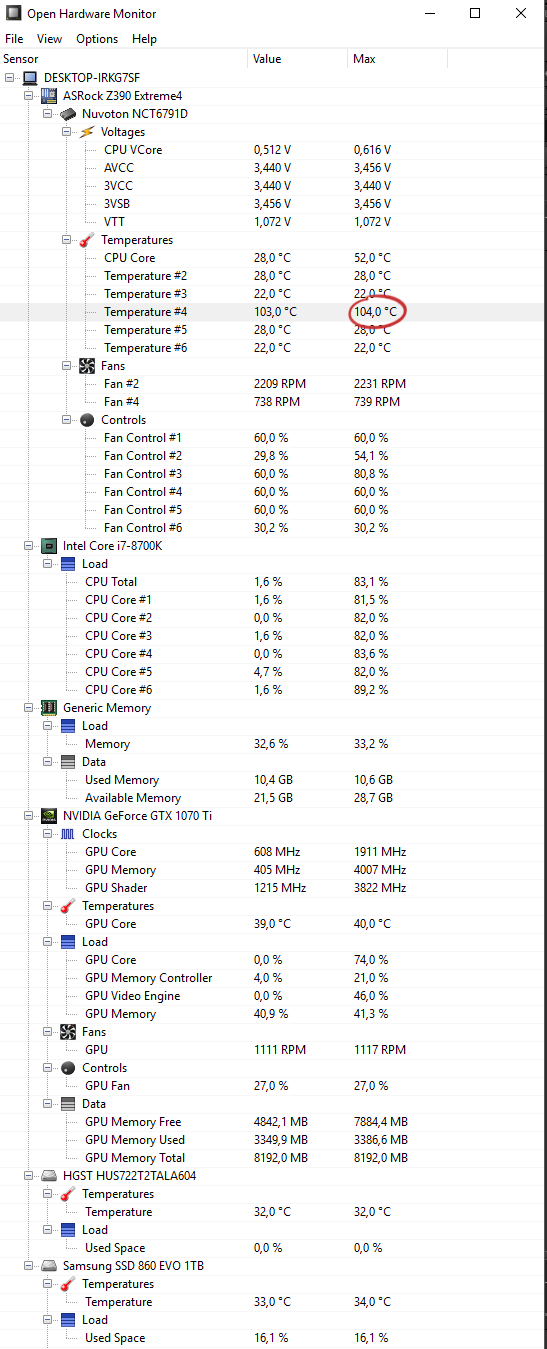The image size is (547, 1349).
Task: Open the Options menu
Action: click(97, 39)
